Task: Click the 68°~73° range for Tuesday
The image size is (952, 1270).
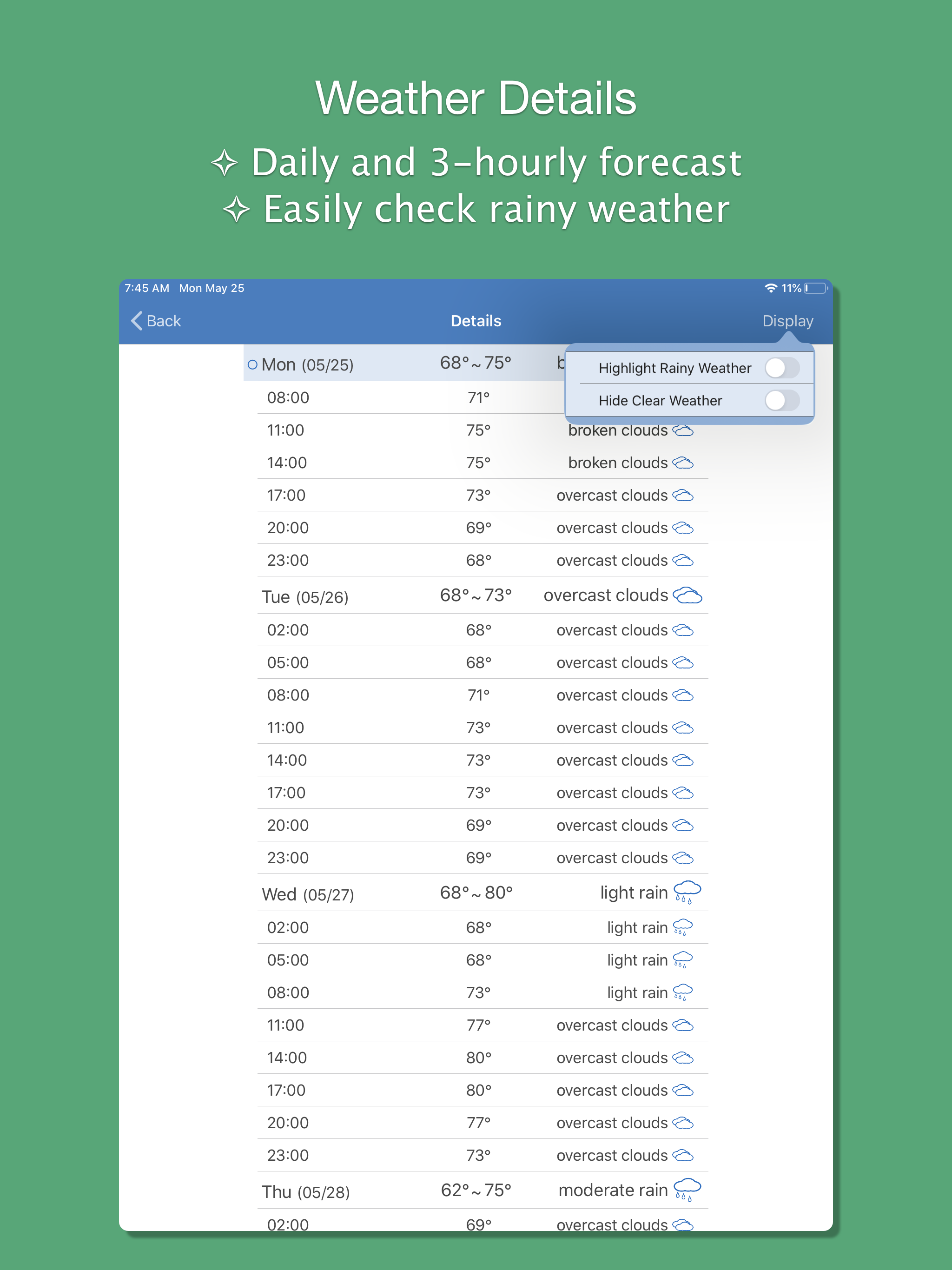Action: [476, 596]
